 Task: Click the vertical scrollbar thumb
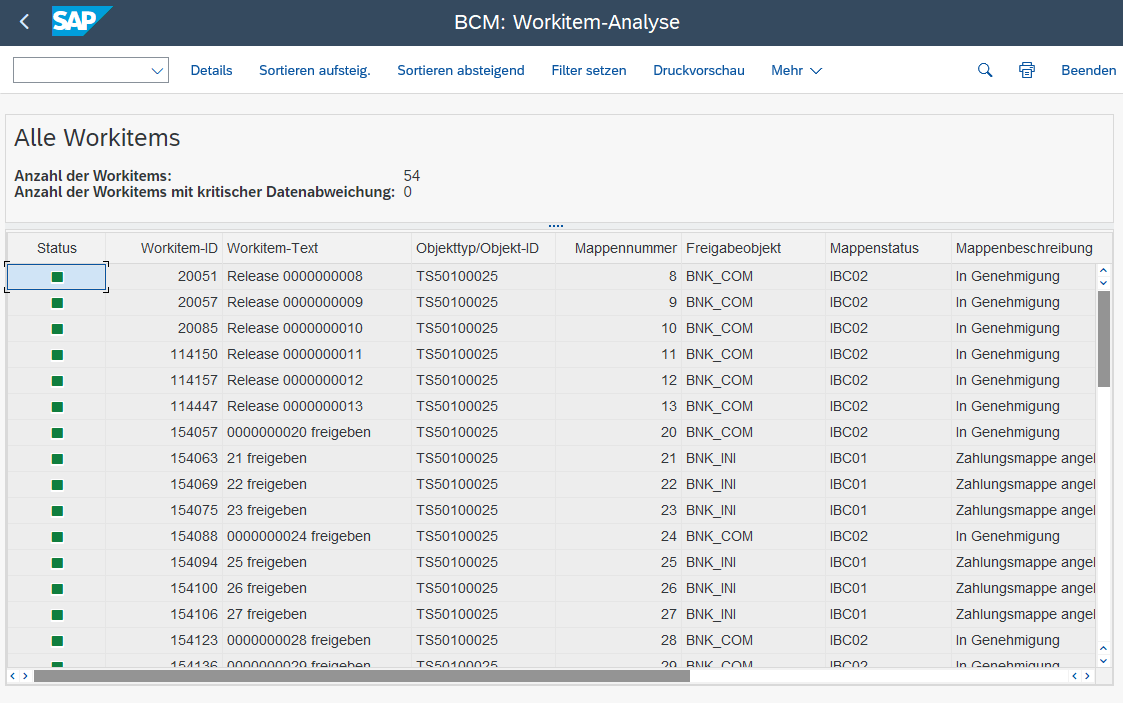[1104, 338]
